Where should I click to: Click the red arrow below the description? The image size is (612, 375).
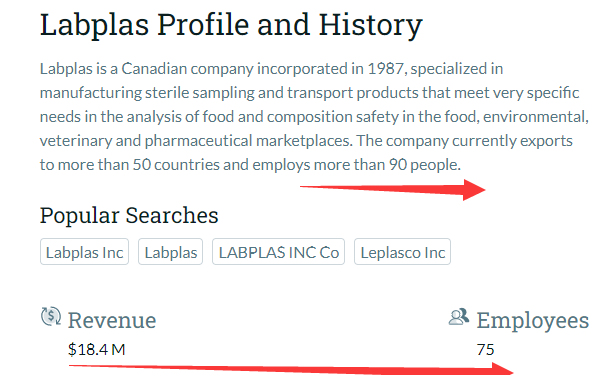pyautogui.click(x=392, y=190)
